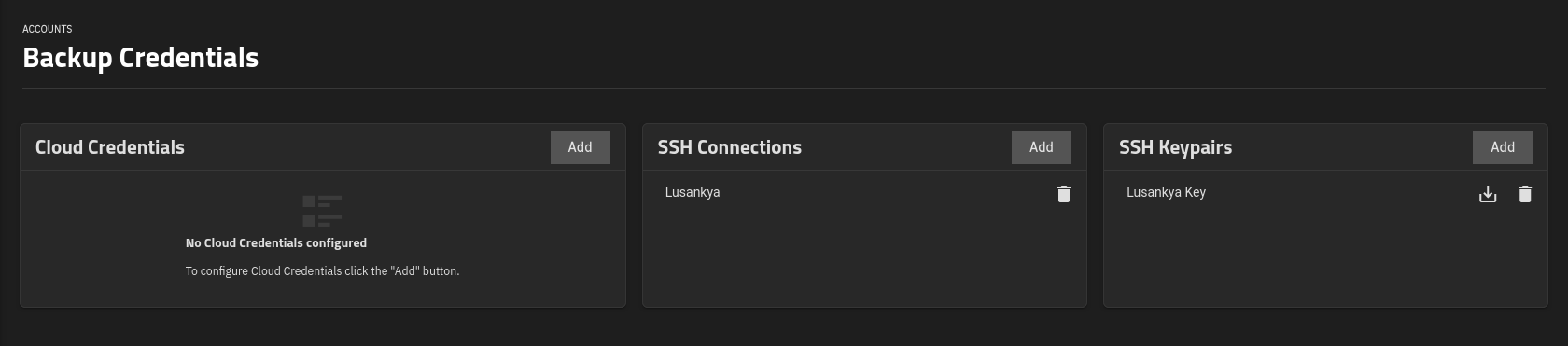Viewport: 1568px width, 346px height.
Task: Add a new SSH Connection
Action: coord(1041,147)
